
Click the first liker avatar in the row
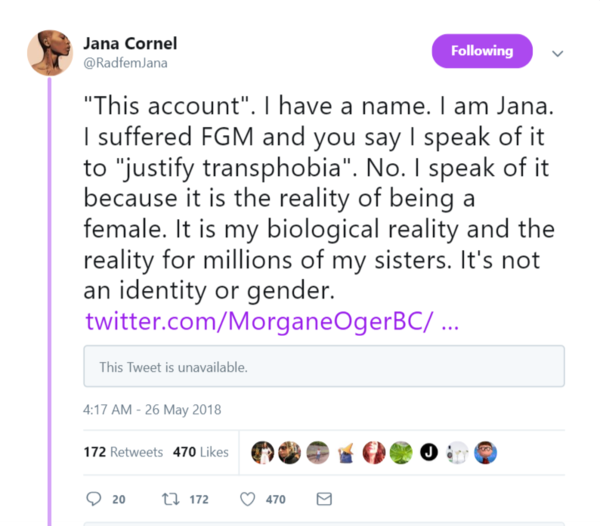[263, 452]
